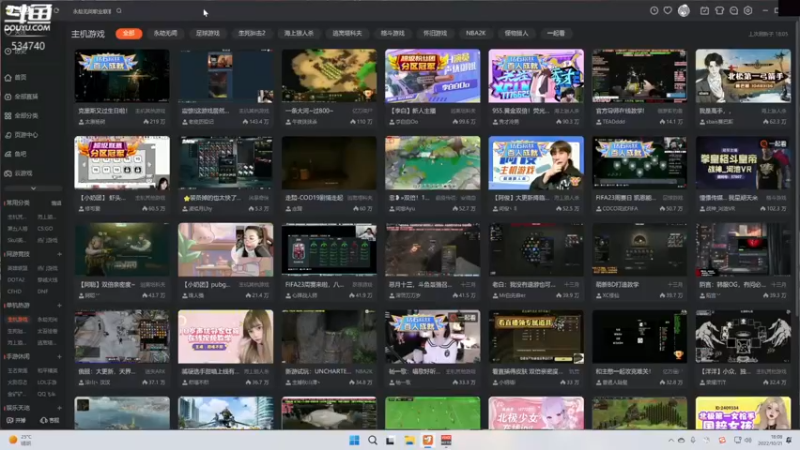
Task: Open the daily check-in calendar icon
Action: [705, 11]
